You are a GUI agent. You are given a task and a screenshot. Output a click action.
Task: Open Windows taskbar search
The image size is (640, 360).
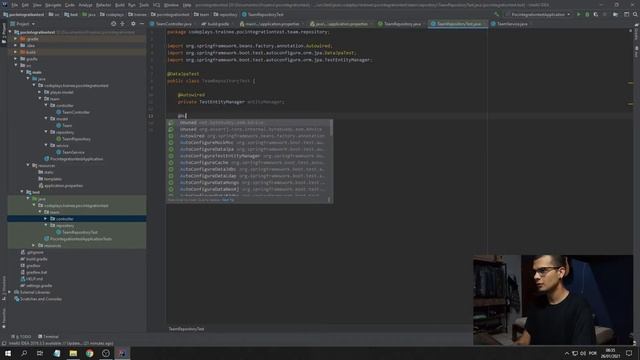click(x=24, y=353)
